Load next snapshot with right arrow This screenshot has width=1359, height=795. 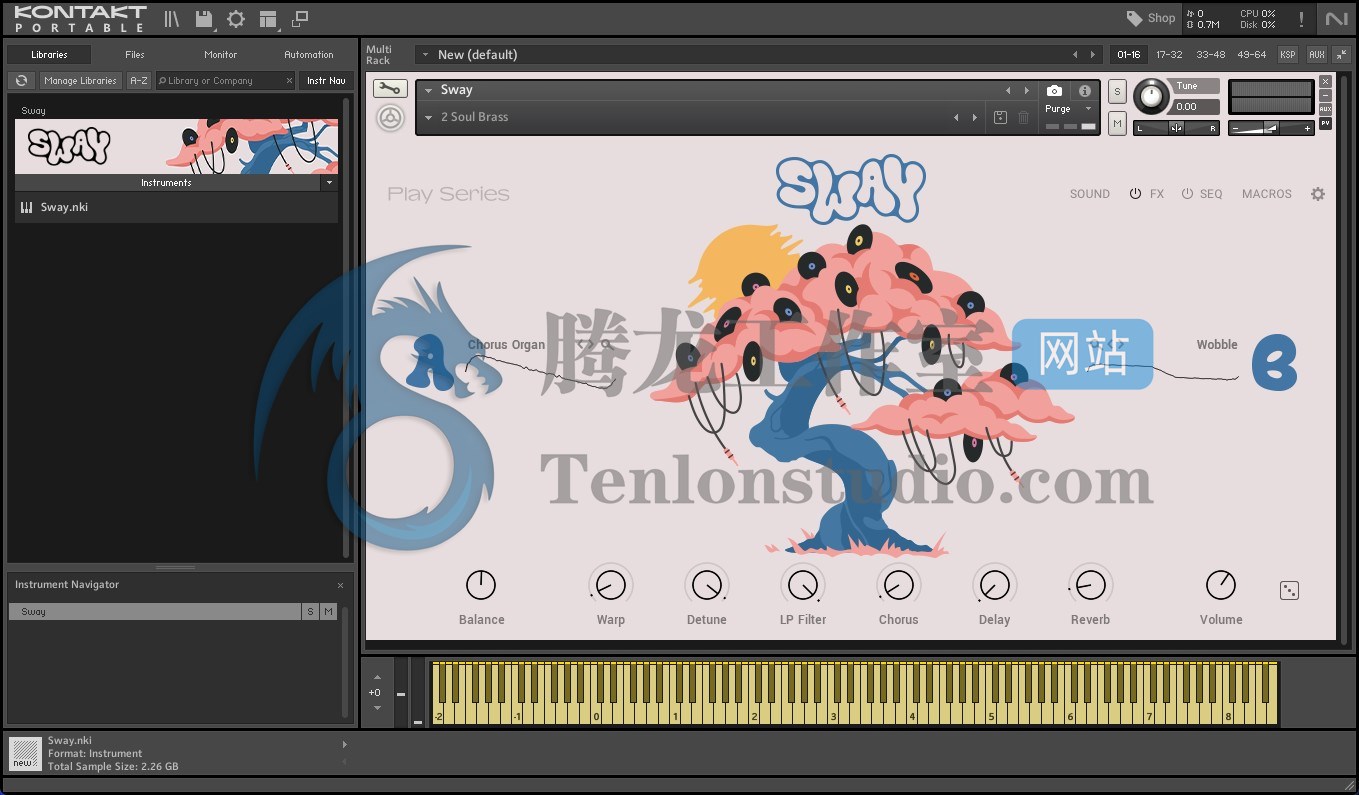[975, 118]
